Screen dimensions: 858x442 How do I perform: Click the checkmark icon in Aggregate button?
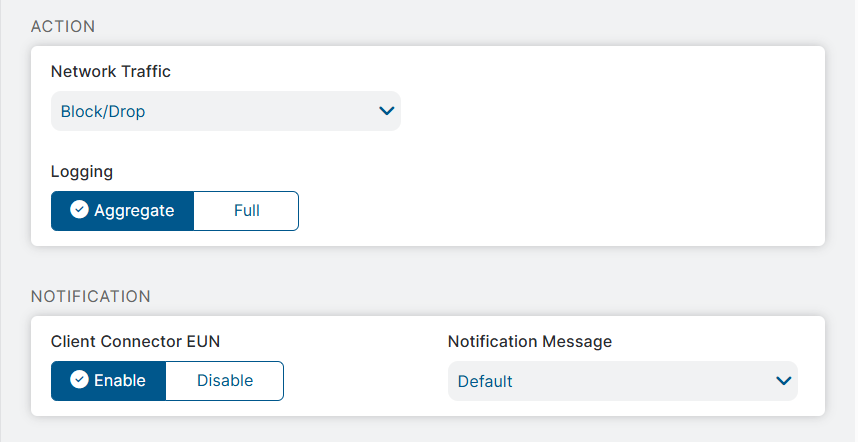80,211
